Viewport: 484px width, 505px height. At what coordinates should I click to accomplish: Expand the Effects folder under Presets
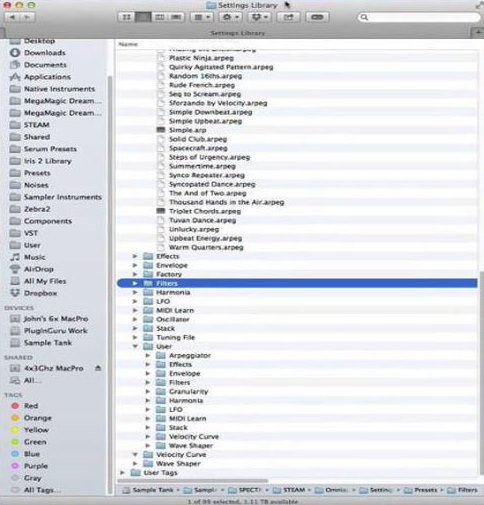pos(135,256)
